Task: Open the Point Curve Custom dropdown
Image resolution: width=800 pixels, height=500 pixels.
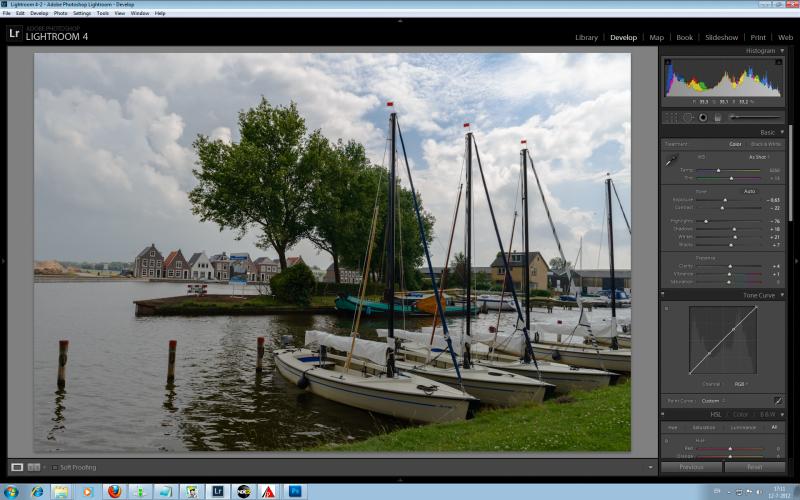Action: (x=713, y=401)
